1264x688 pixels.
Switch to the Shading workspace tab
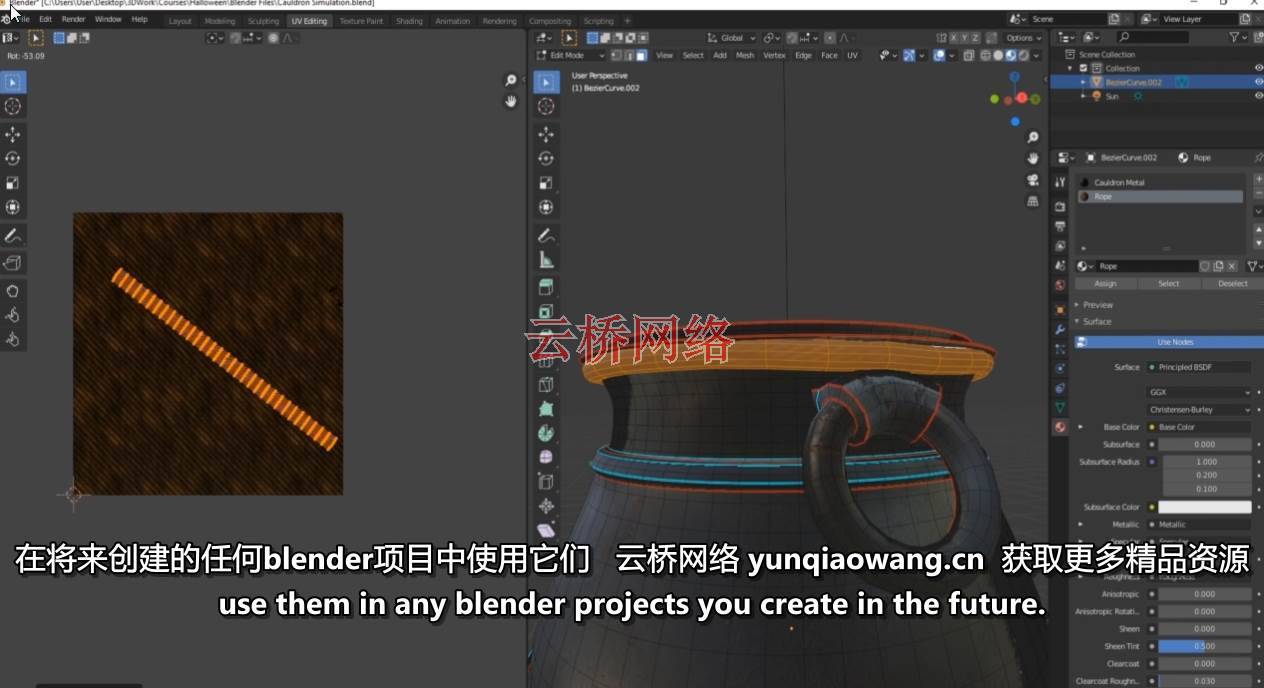[408, 20]
